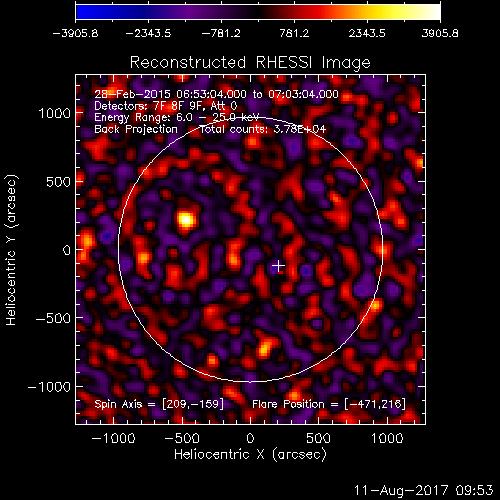Click the colorbar label -2343.5

148,33
